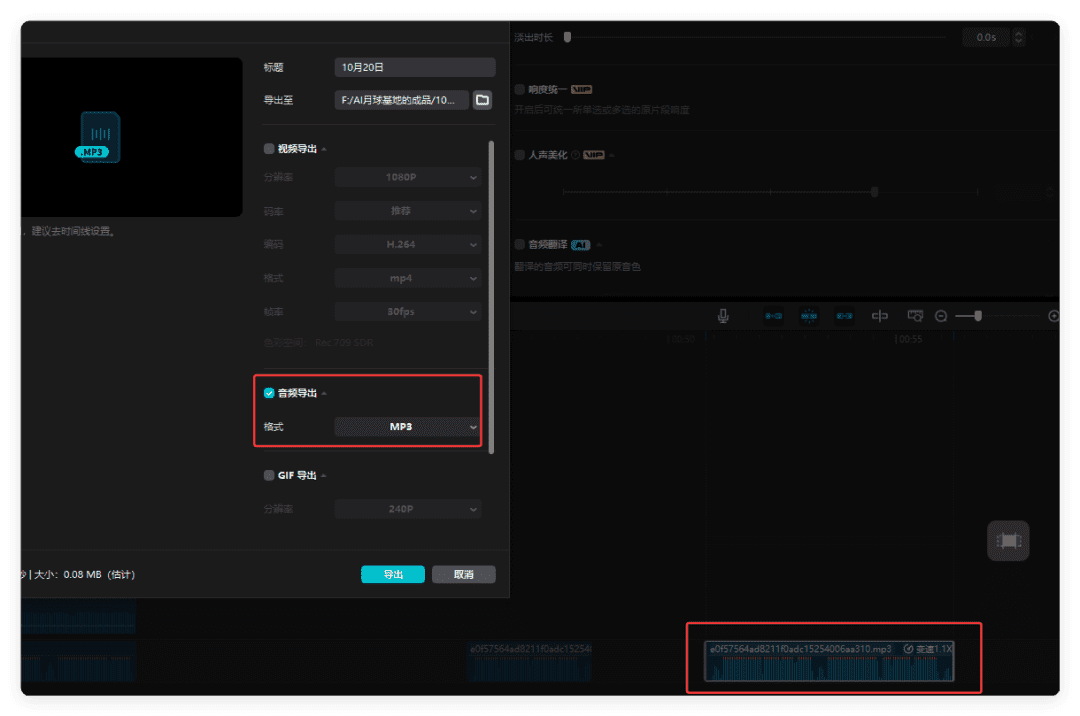Open the 240P GIF resolution dropdown
Screen dimensions: 1080x716
pos(408,509)
